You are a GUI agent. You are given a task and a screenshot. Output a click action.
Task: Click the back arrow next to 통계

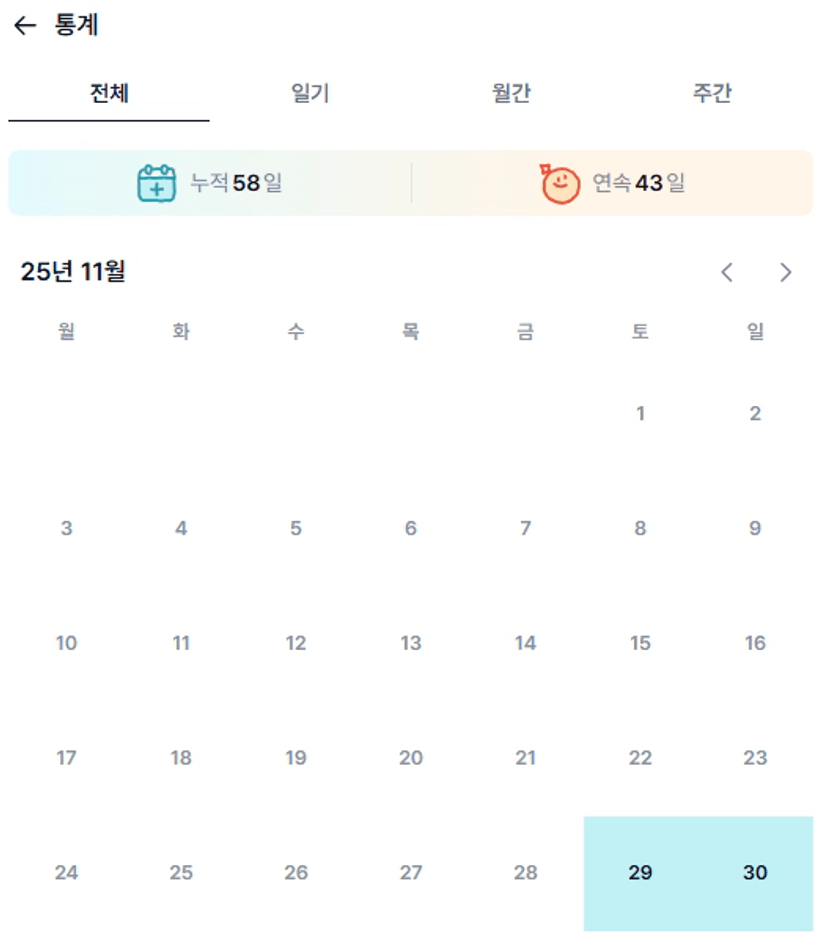pyautogui.click(x=25, y=26)
